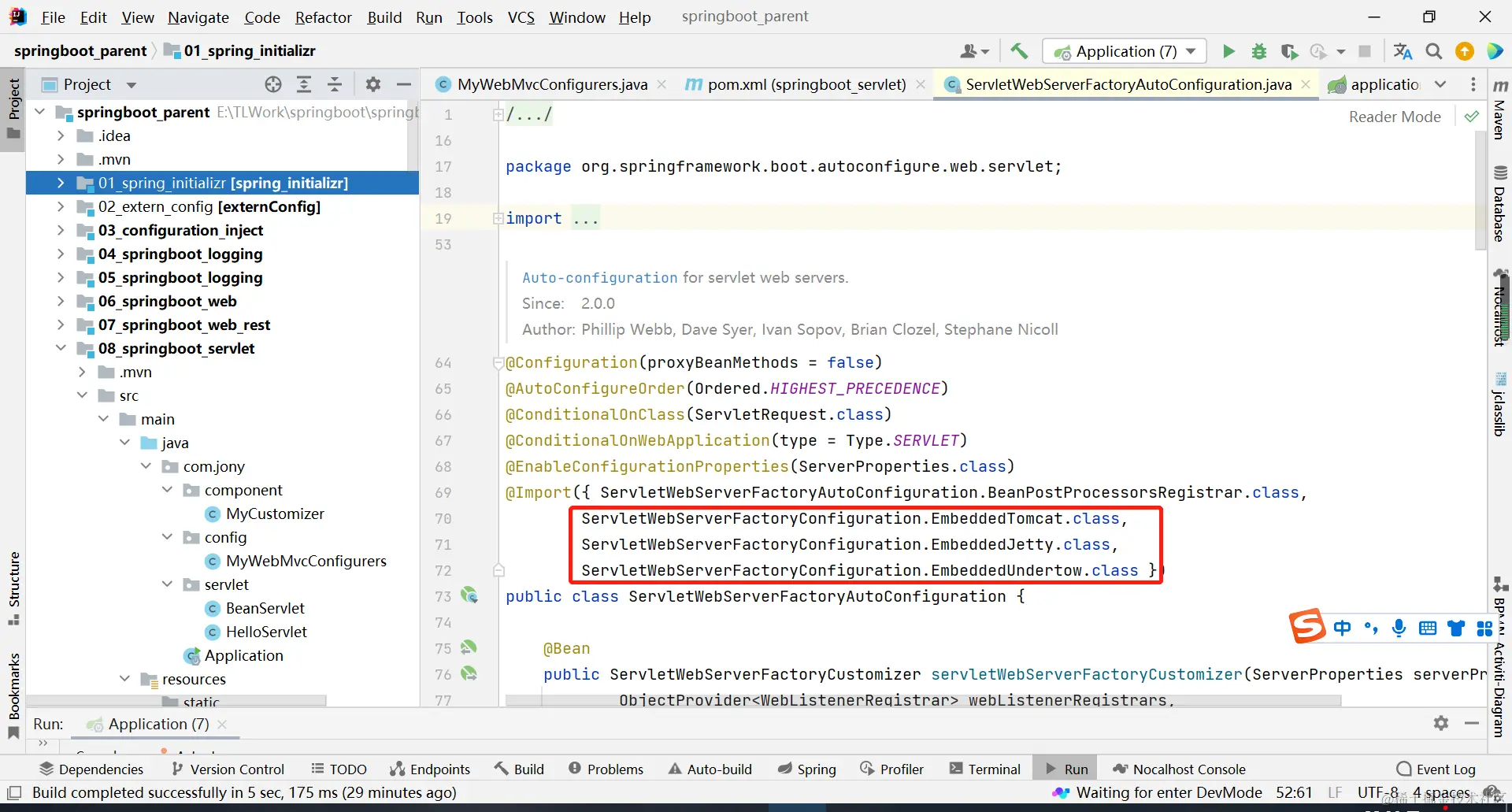
Task: Open the Project view selector dropdown
Action: pos(132,84)
